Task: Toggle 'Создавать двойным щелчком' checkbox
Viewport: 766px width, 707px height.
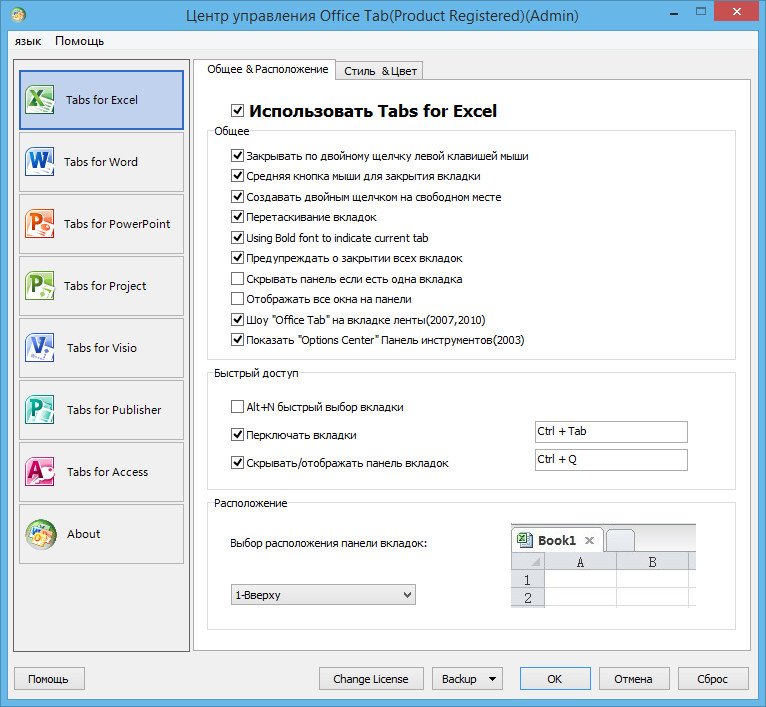Action: [237, 197]
